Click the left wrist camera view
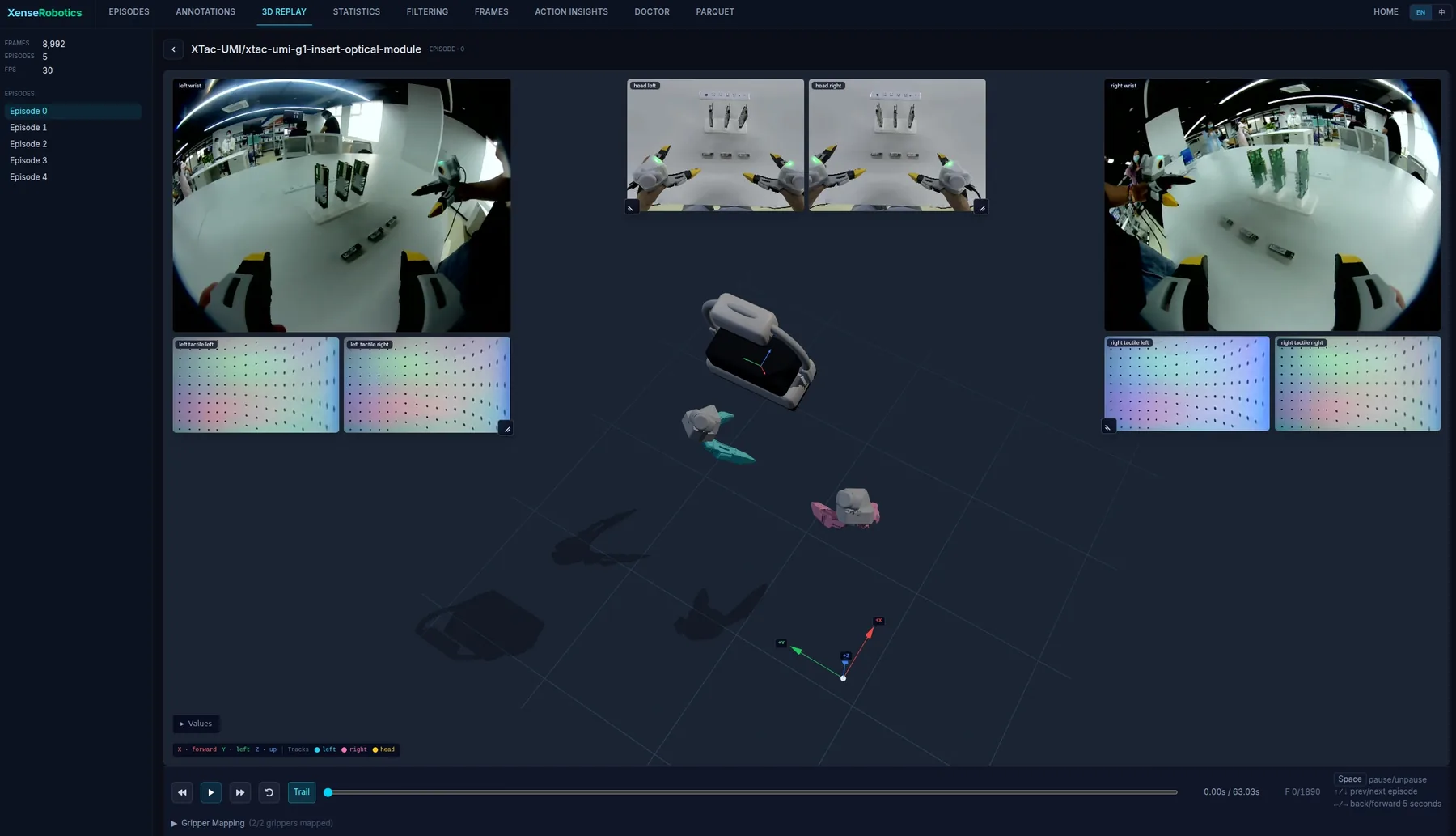Screen dimensions: 1456x836 pos(341,206)
